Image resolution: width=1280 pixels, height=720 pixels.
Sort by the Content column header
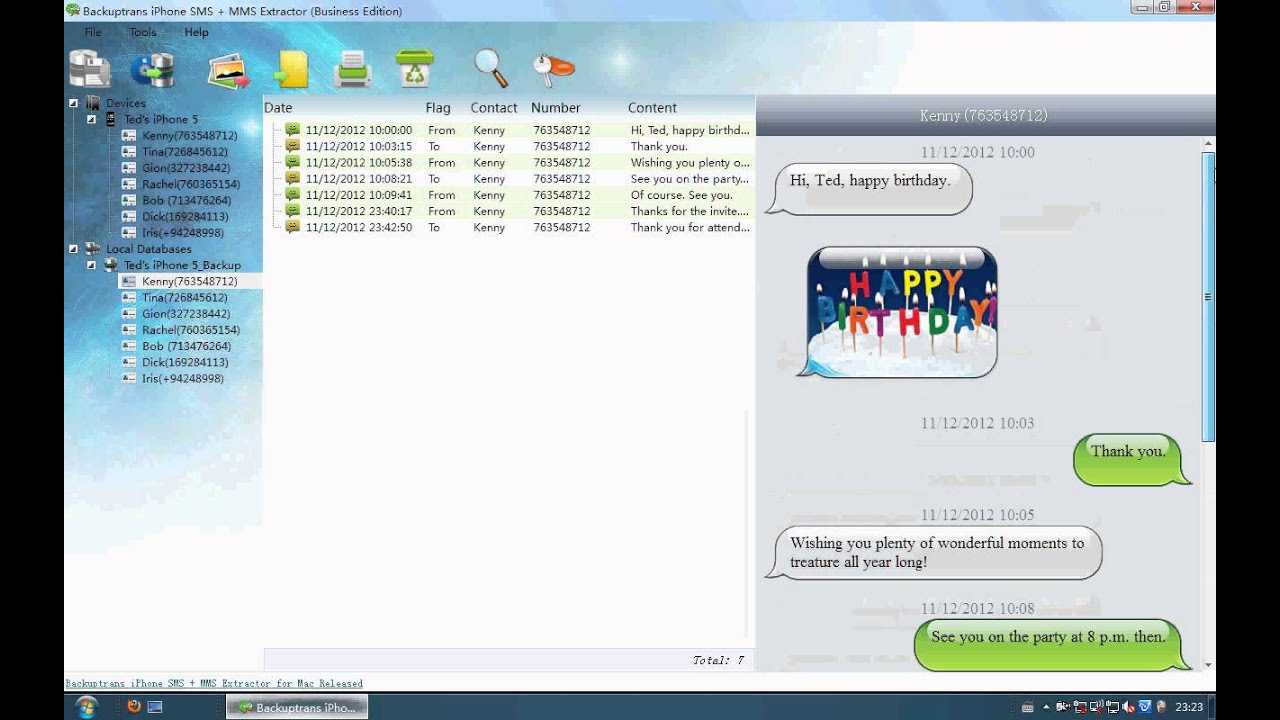(652, 108)
